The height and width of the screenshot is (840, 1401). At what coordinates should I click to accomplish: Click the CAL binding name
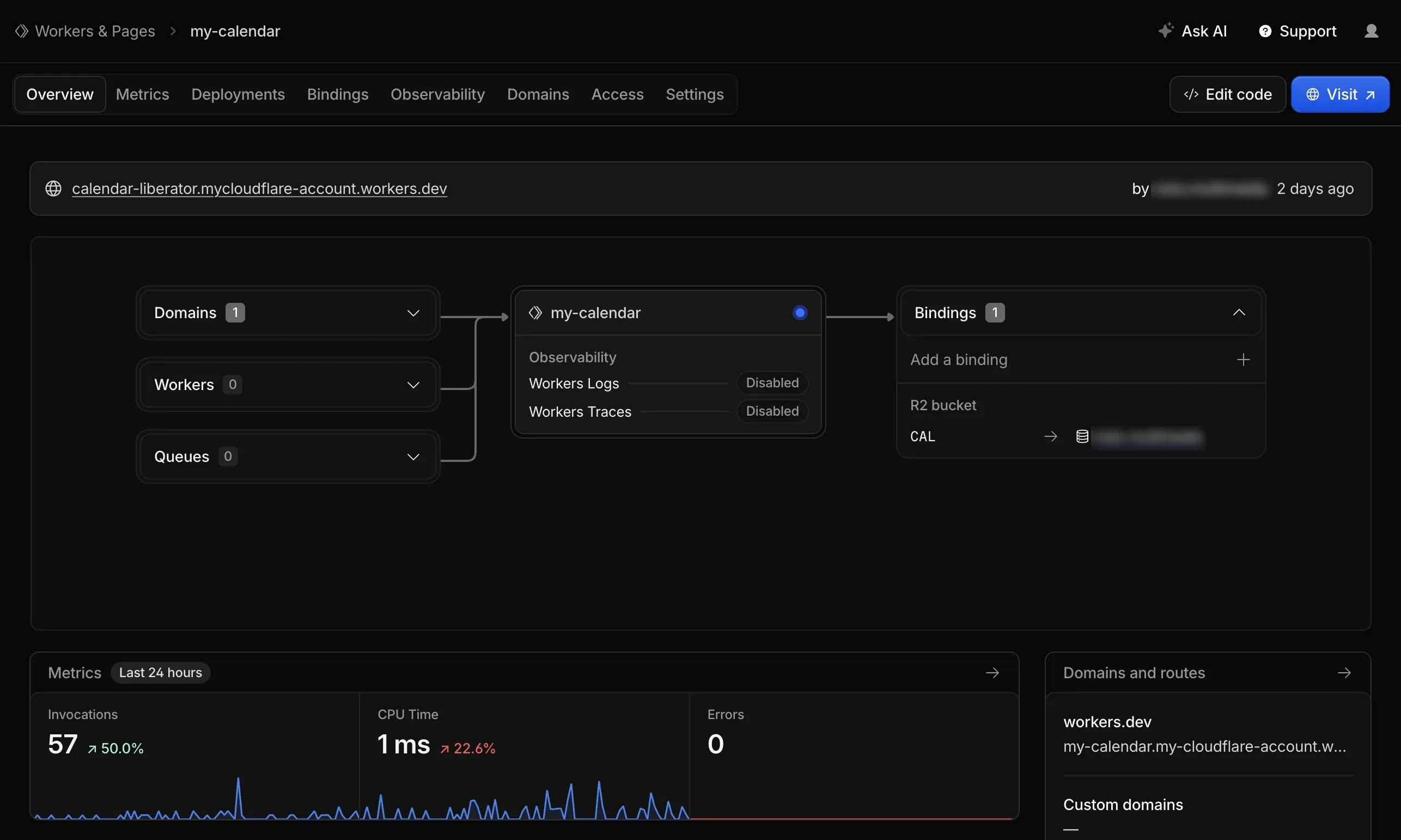click(x=922, y=436)
